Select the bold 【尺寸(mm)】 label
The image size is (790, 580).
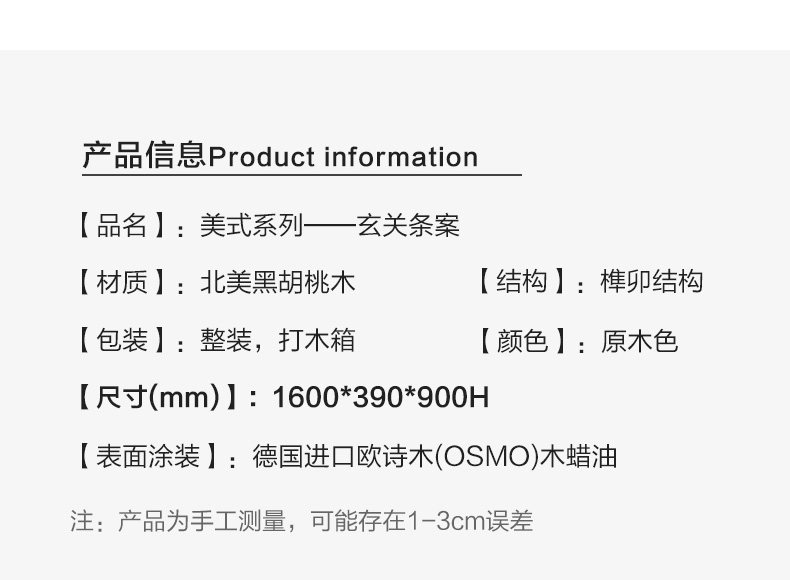coord(158,398)
